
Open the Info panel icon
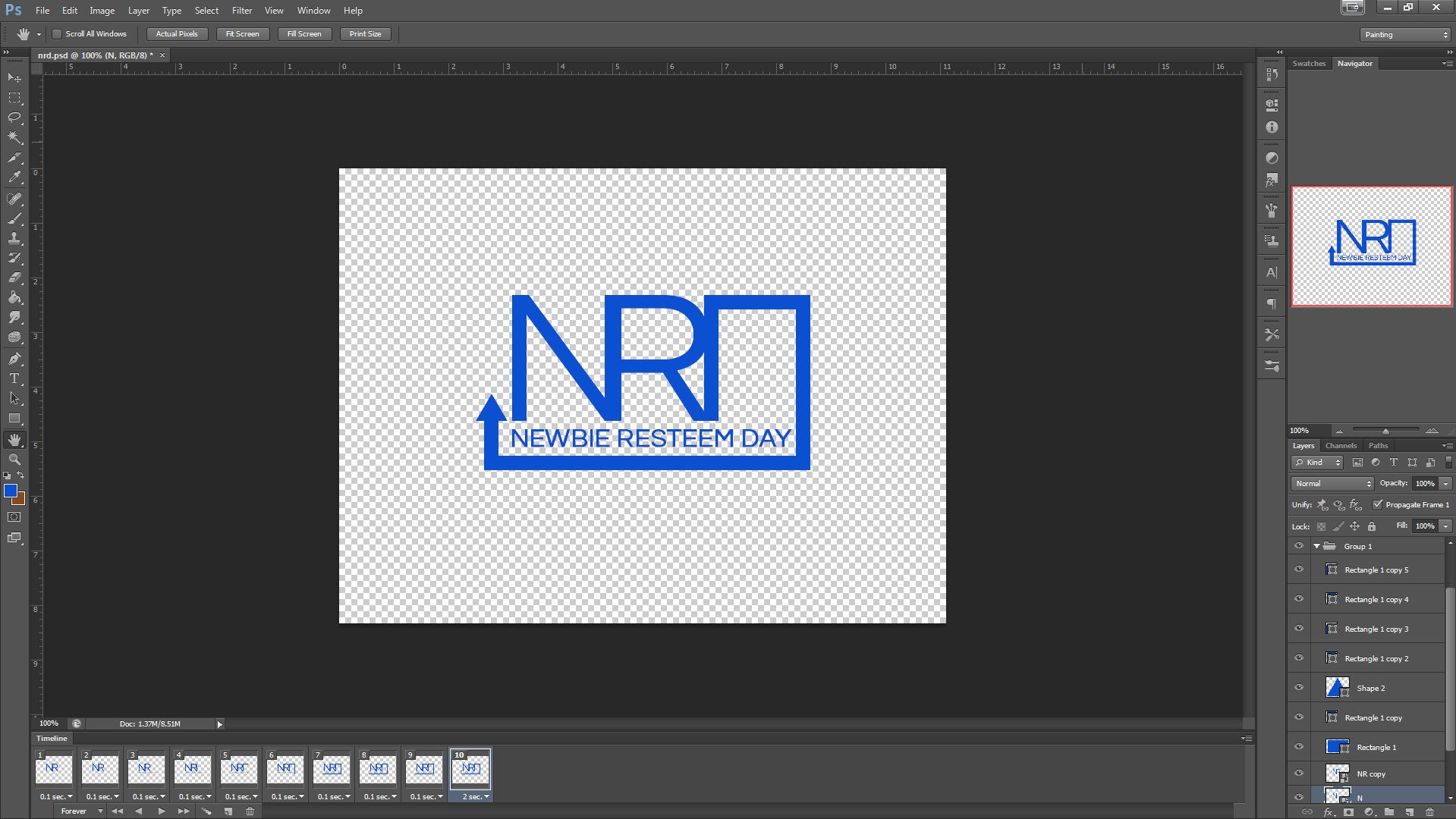pos(1272,127)
